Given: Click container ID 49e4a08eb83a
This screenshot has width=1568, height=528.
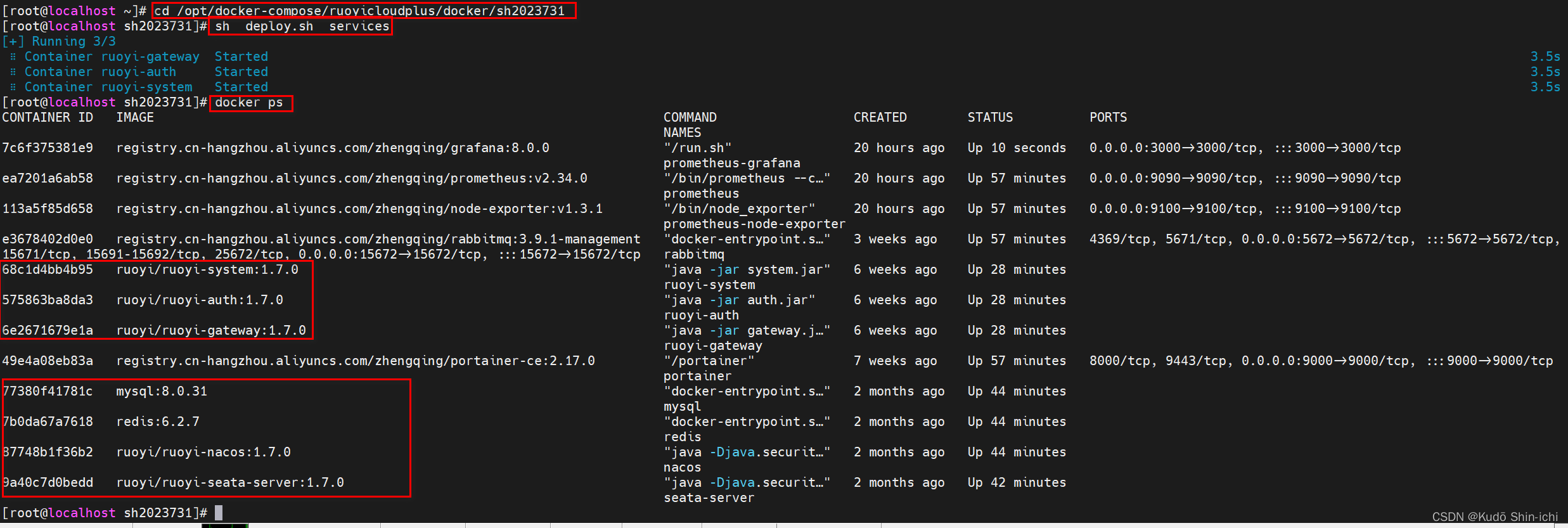Looking at the screenshot, I should click(x=48, y=361).
